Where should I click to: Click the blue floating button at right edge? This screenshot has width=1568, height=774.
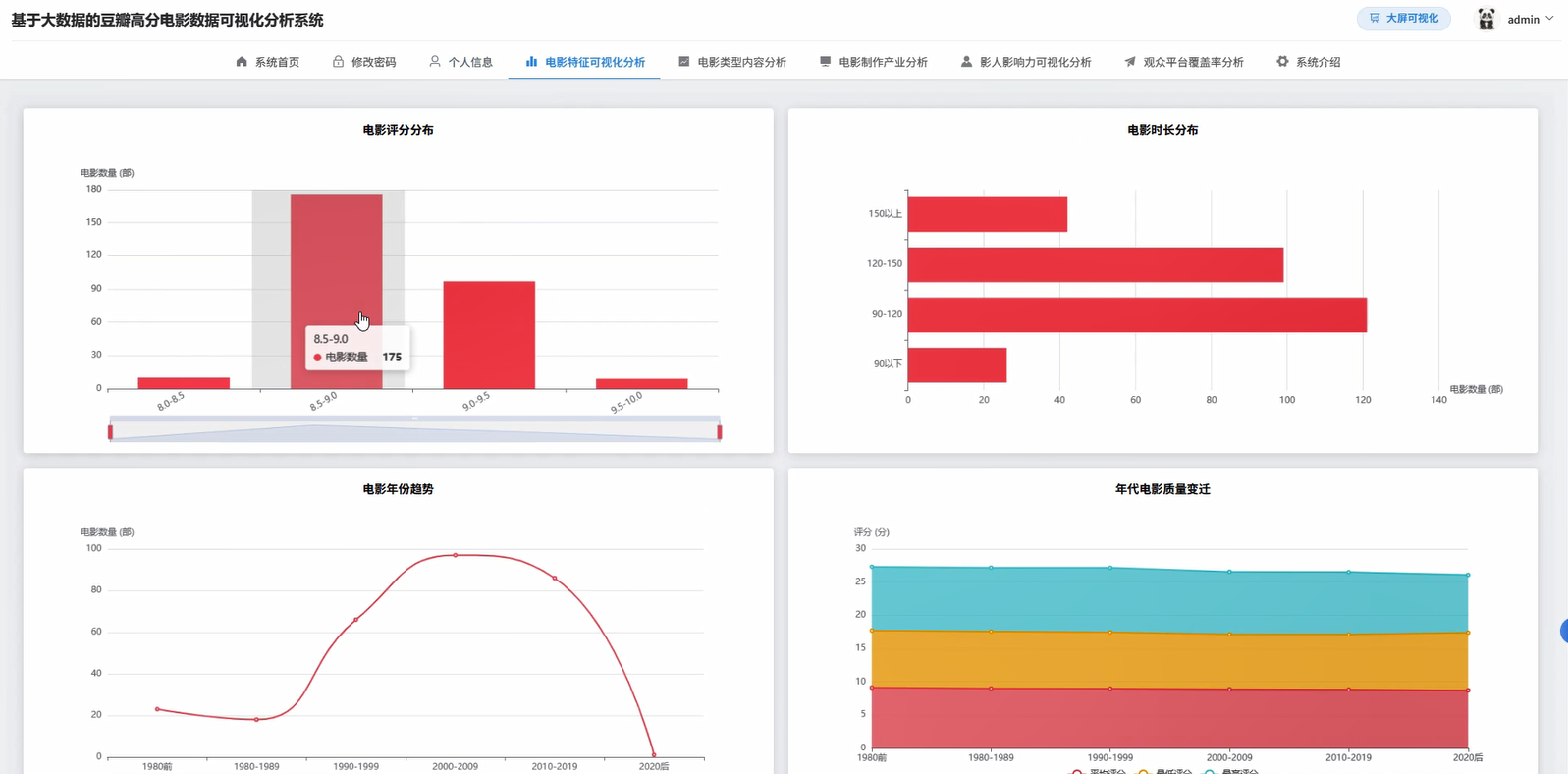tap(1564, 632)
